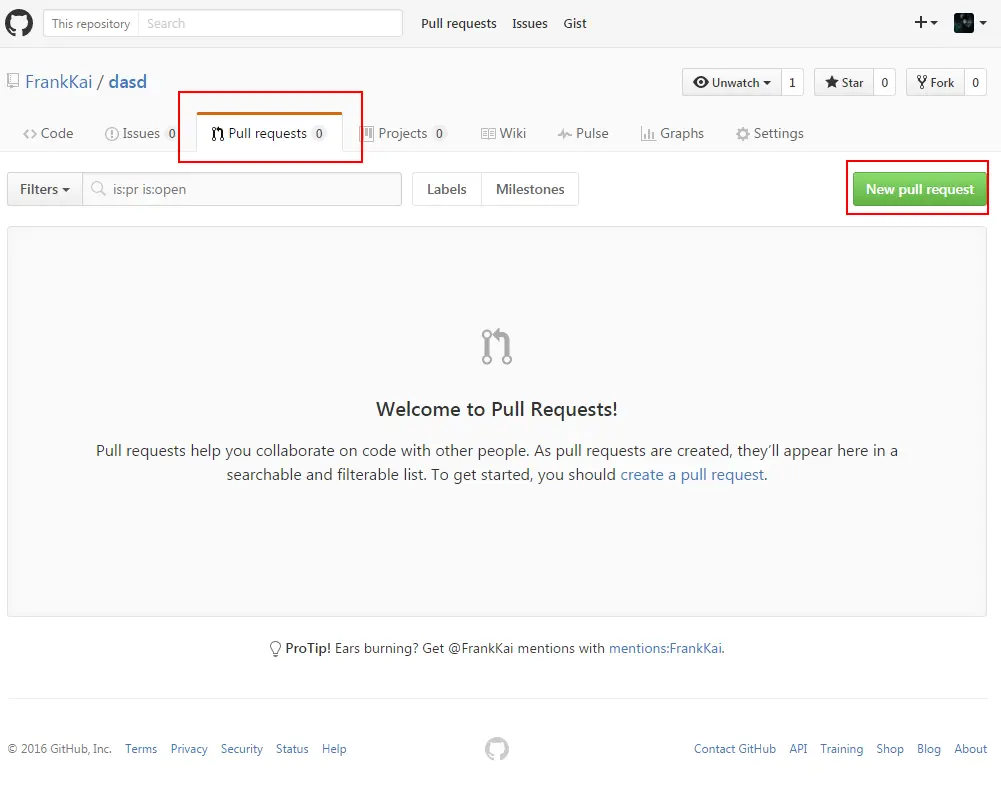Click the watchers count 1
Screen dimensions: 1001x794
coord(792,82)
